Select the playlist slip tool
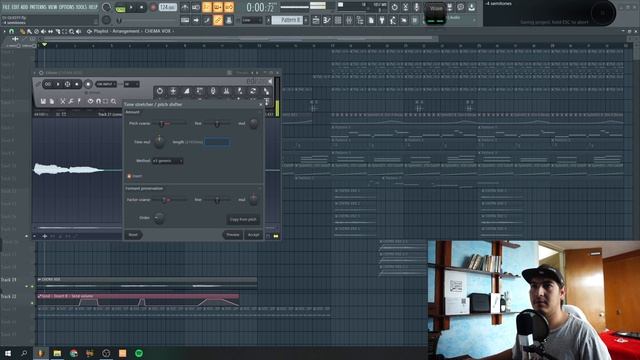The width and height of the screenshot is (640, 360). (51, 31)
